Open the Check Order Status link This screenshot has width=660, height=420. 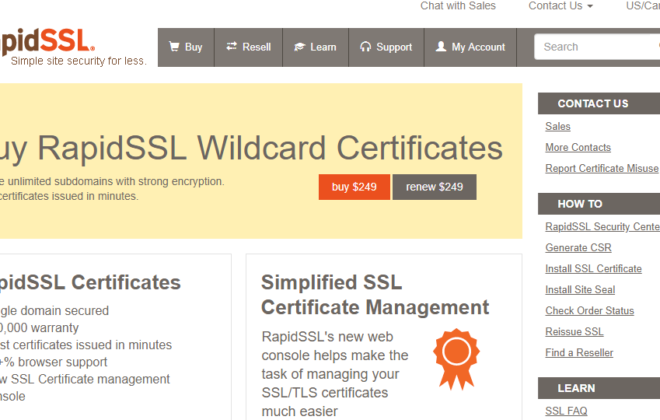coord(590,311)
